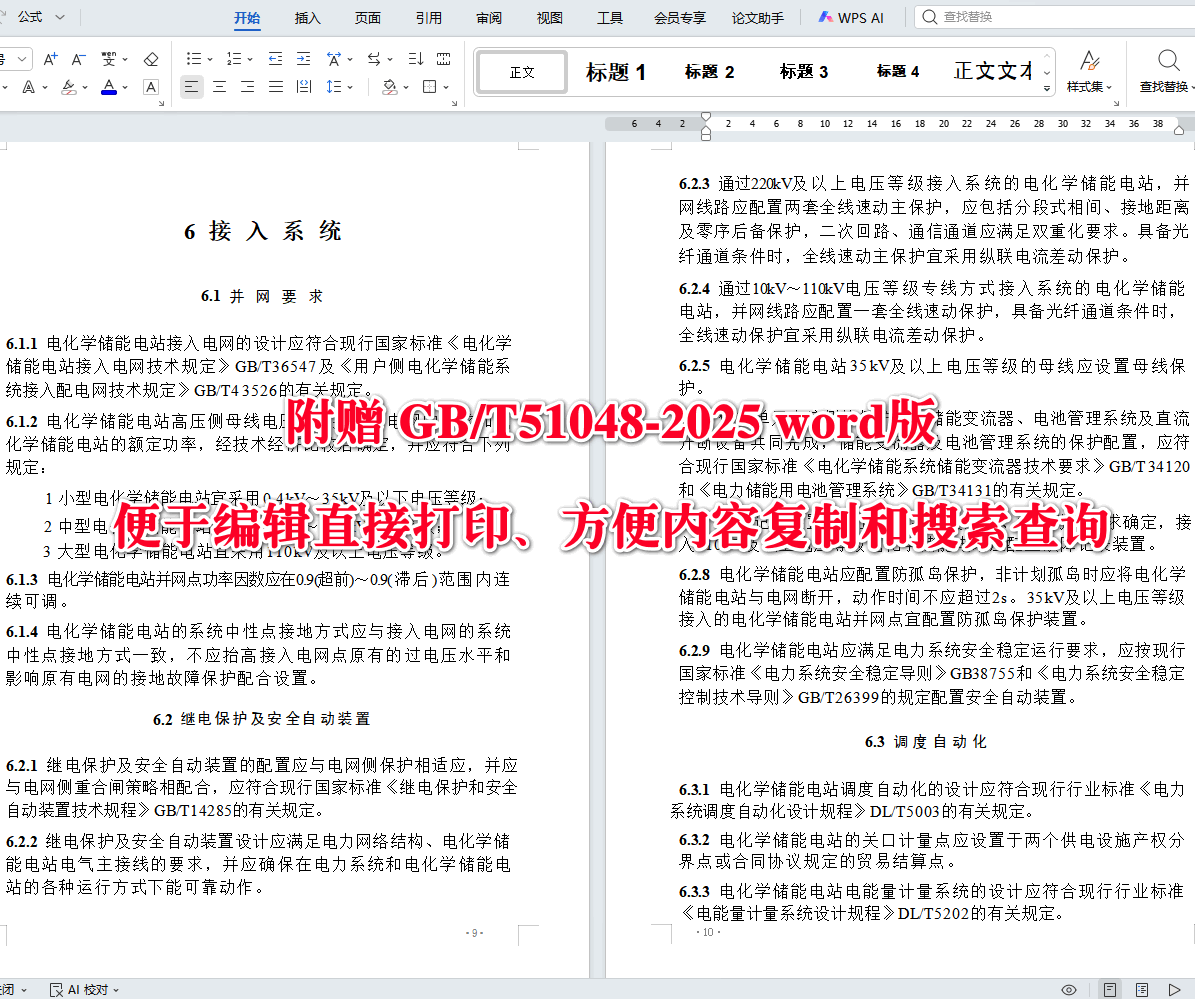Open AI 校对 in status bar
The image size is (1195, 999).
[x=85, y=989]
